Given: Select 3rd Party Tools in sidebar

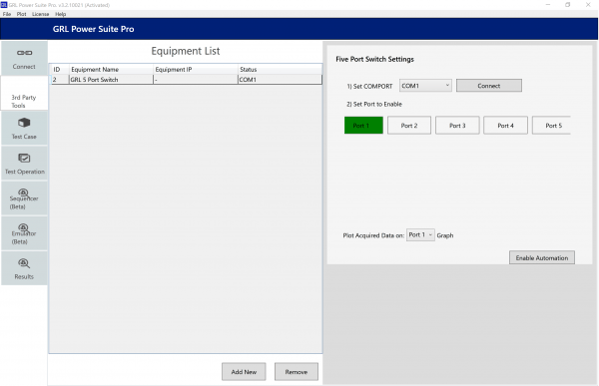Looking at the screenshot, I should [24, 93].
